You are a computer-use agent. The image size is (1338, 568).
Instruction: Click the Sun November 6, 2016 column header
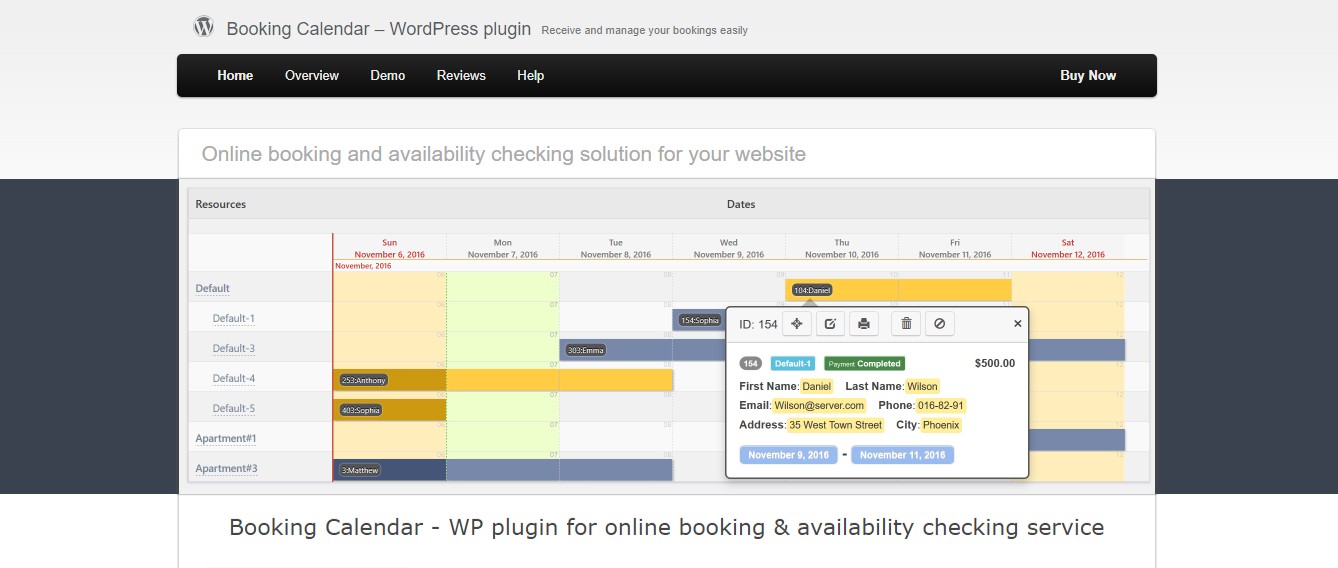click(389, 248)
